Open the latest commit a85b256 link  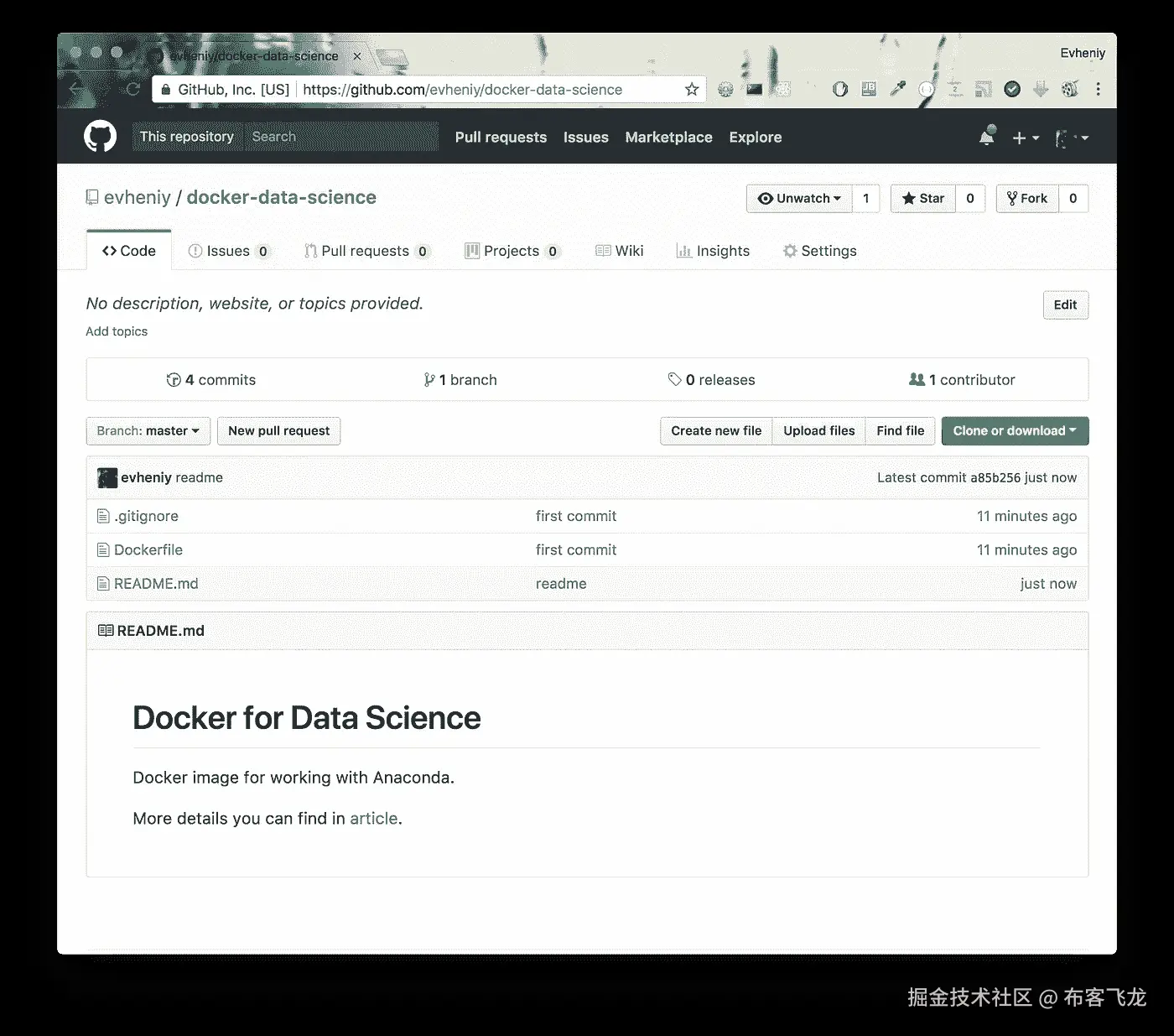(x=995, y=478)
